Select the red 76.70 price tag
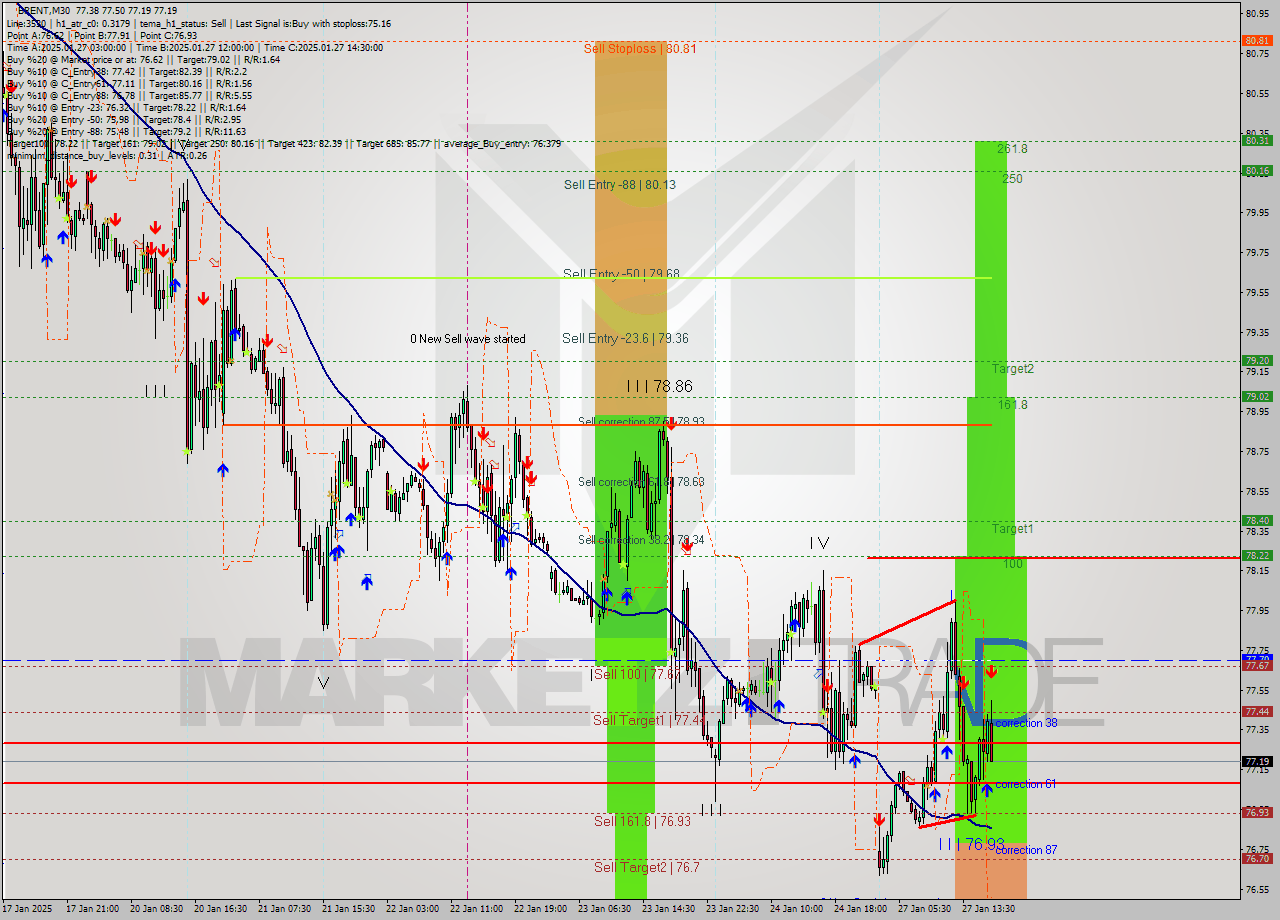Viewport: 1280px width, 920px height. pyautogui.click(x=1257, y=858)
